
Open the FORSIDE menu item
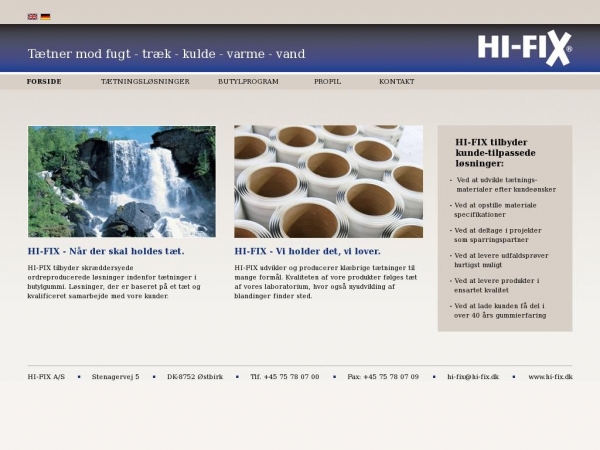point(44,82)
